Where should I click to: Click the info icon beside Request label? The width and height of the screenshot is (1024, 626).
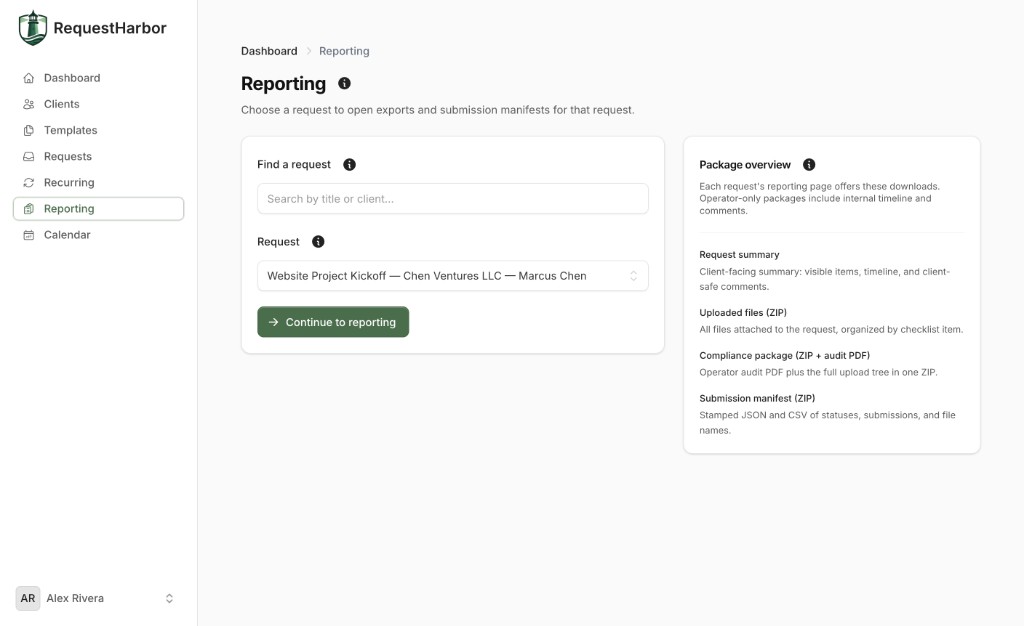[x=318, y=242]
